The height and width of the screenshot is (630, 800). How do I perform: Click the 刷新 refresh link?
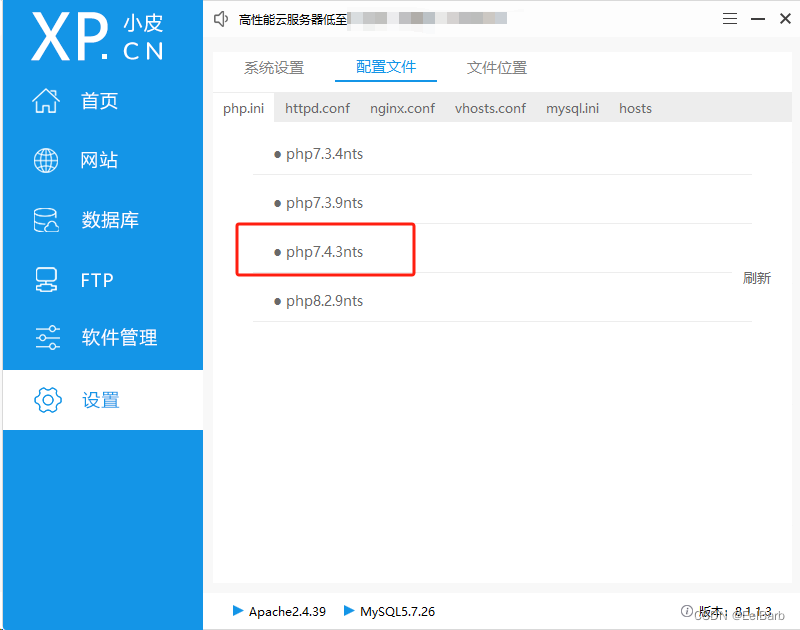[757, 278]
